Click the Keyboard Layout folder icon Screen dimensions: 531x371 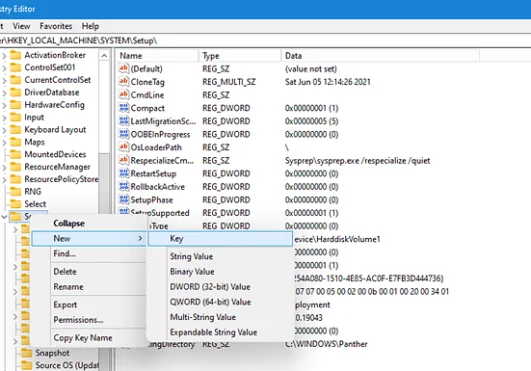[x=16, y=130]
